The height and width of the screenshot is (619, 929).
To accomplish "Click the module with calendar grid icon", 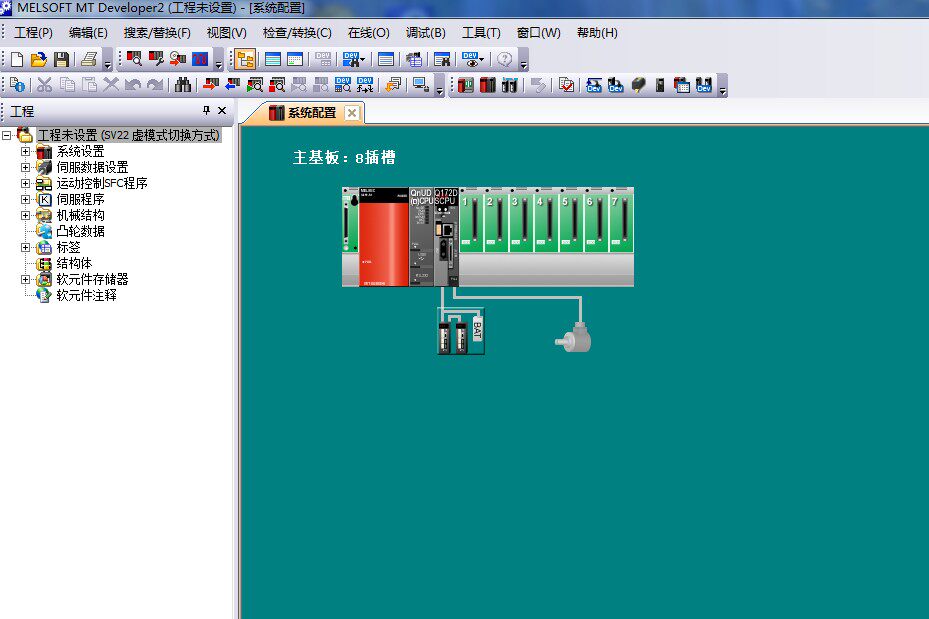I will point(682,85).
